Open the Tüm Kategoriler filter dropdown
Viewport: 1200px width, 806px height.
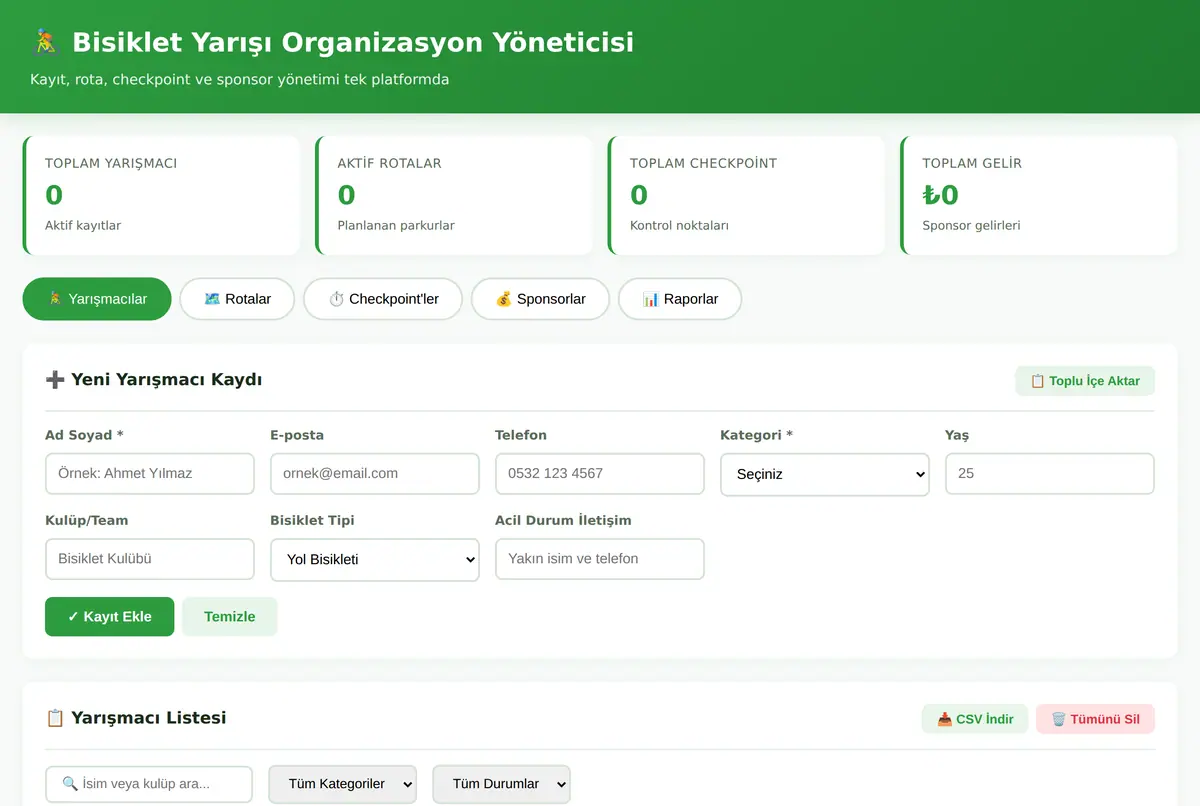click(x=343, y=784)
